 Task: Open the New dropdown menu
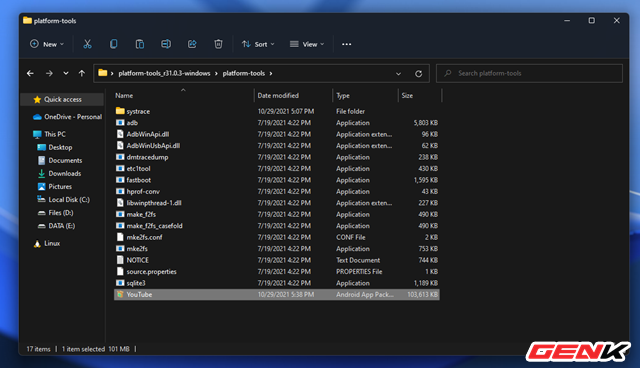point(47,44)
